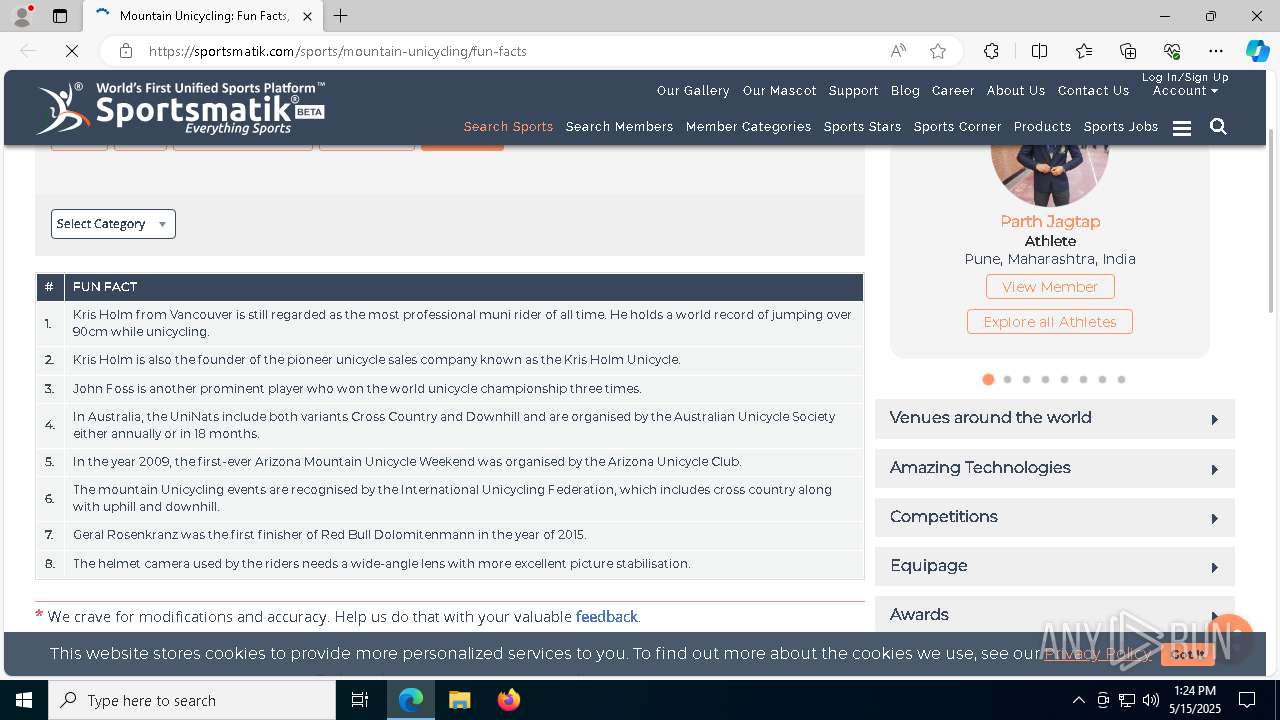The height and width of the screenshot is (720, 1280).
Task: Select the last carousel dot
Action: point(1121,379)
